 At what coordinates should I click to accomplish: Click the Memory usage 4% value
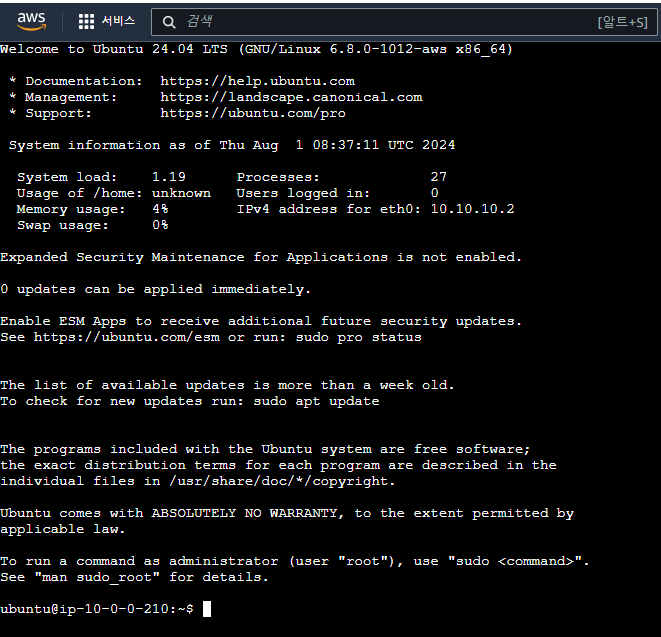pyautogui.click(x=160, y=209)
